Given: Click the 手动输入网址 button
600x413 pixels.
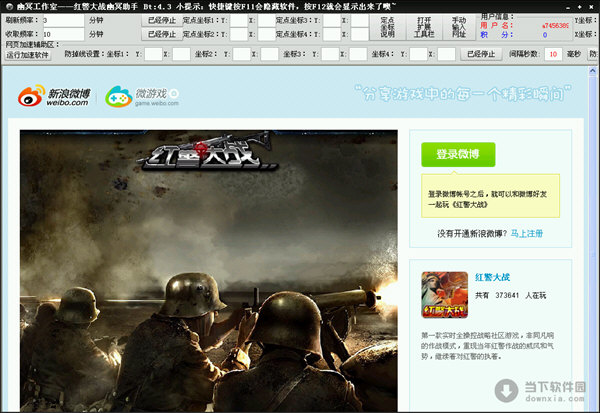Looking at the screenshot, I should [x=459, y=27].
